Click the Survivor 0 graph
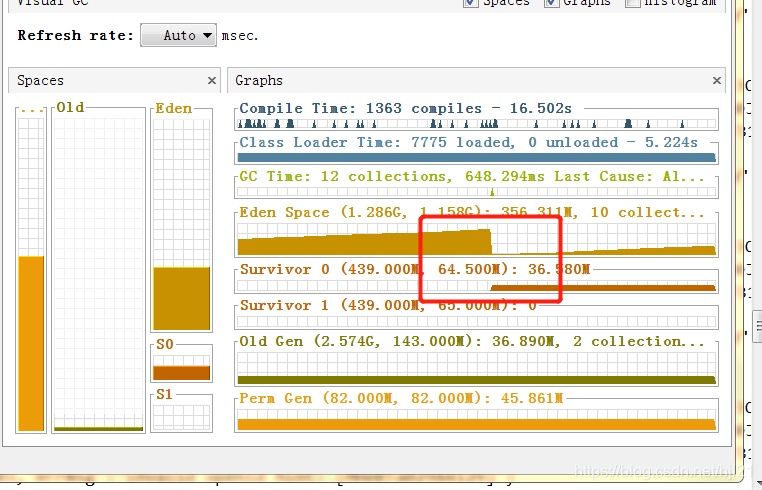 pos(476,286)
